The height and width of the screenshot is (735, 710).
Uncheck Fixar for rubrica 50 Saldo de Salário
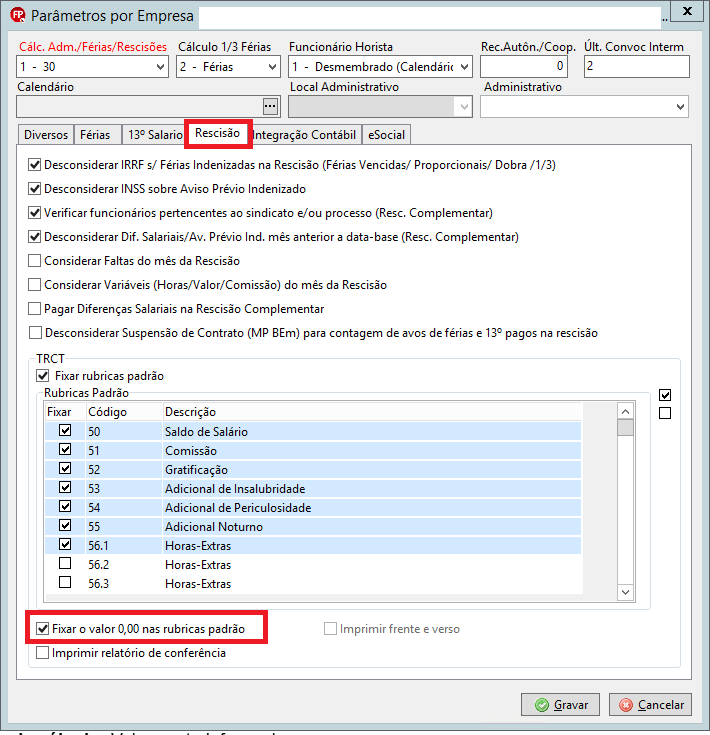coord(65,430)
